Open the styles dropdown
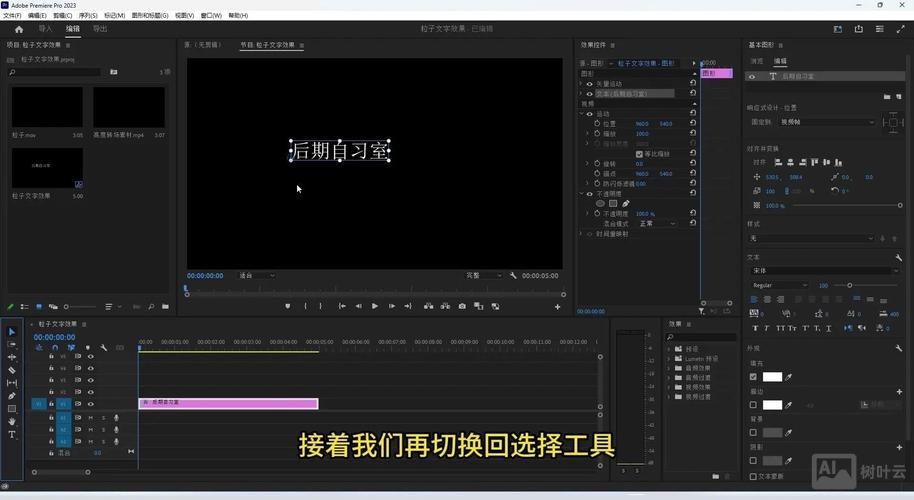Image resolution: width=914 pixels, height=500 pixels. click(x=811, y=238)
